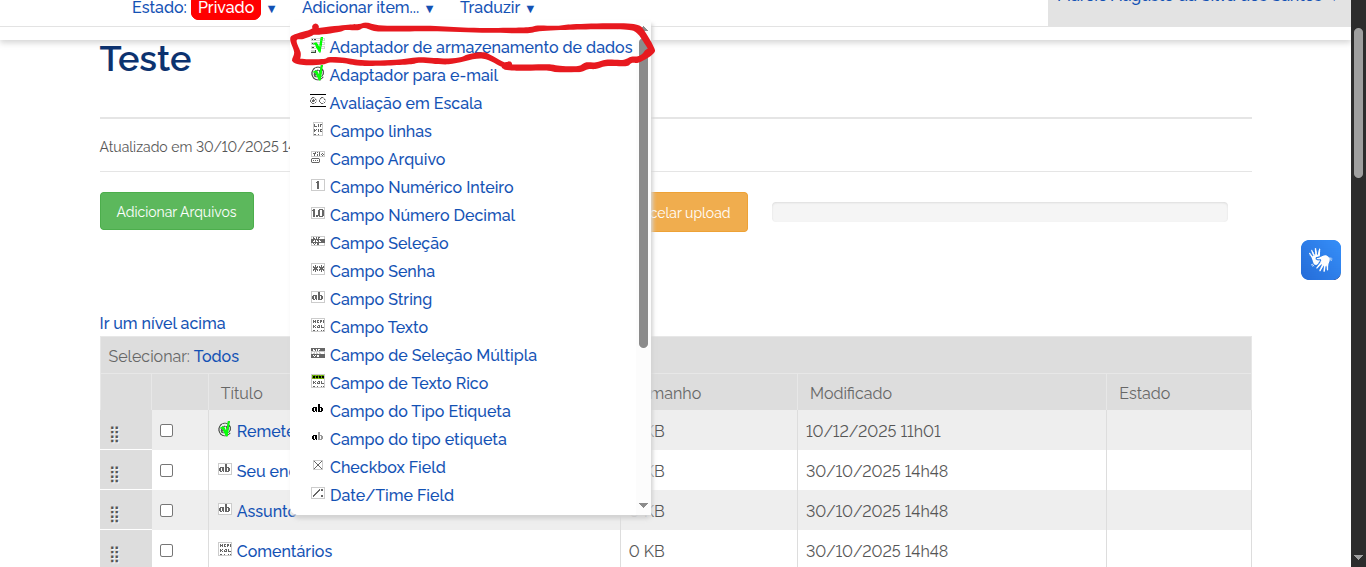Choose lowercase Campo do tipo etiqueta entry

pos(418,439)
